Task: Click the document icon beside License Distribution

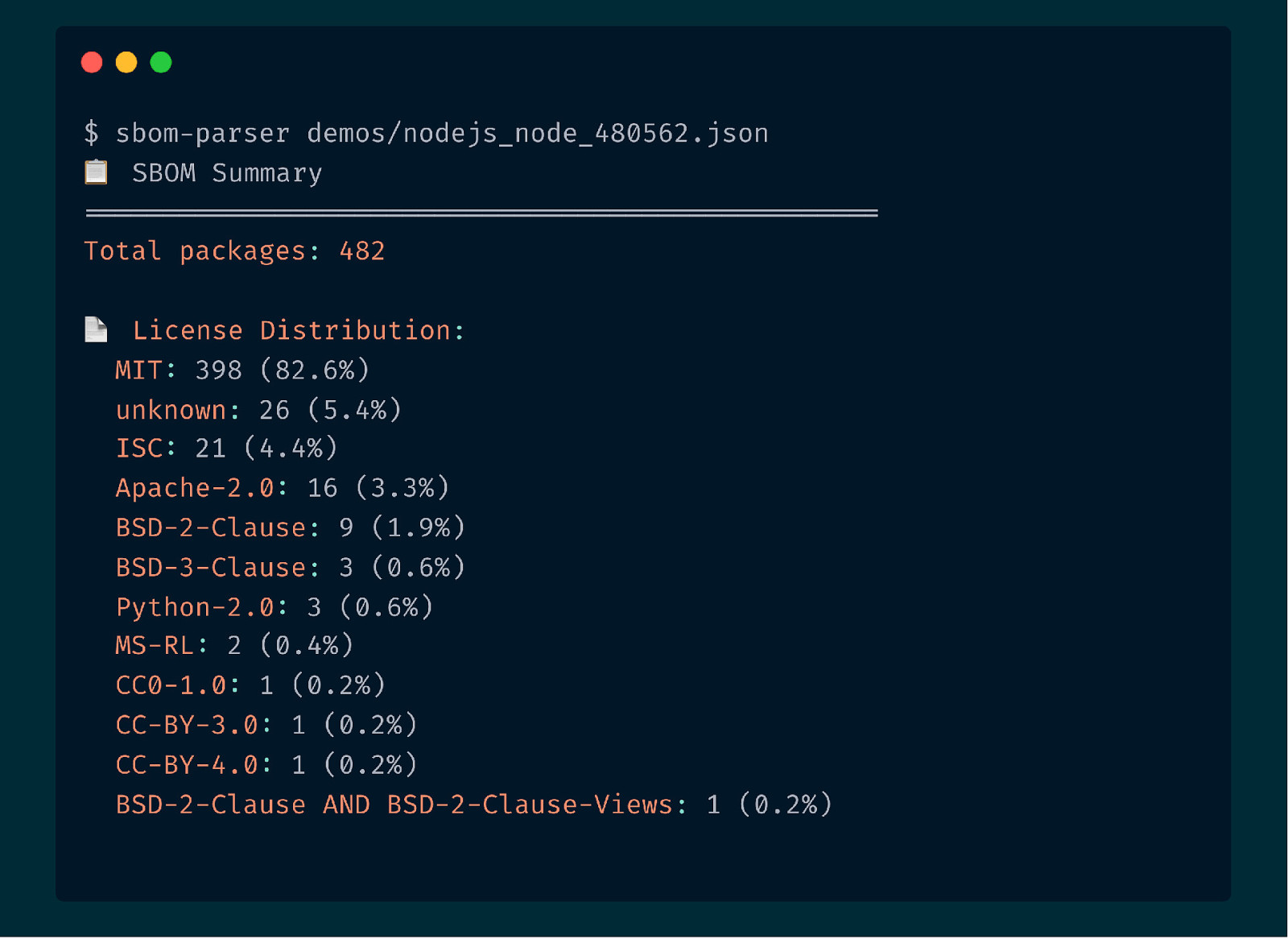Action: [x=97, y=330]
